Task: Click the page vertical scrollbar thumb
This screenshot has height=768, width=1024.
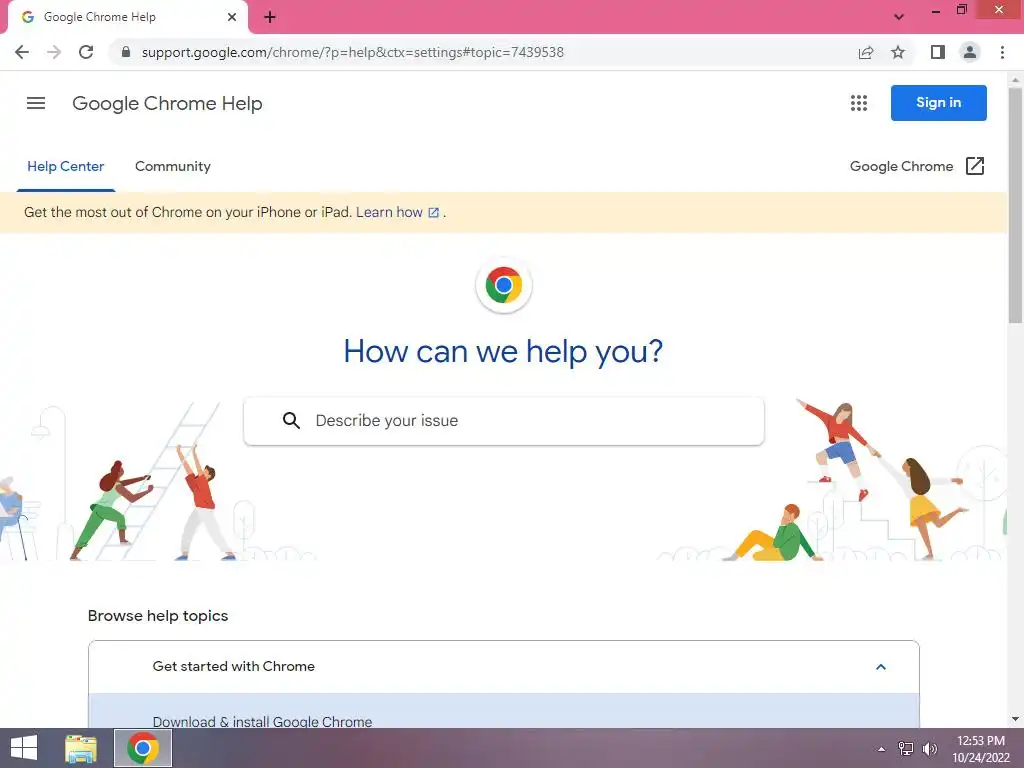Action: [x=1015, y=206]
